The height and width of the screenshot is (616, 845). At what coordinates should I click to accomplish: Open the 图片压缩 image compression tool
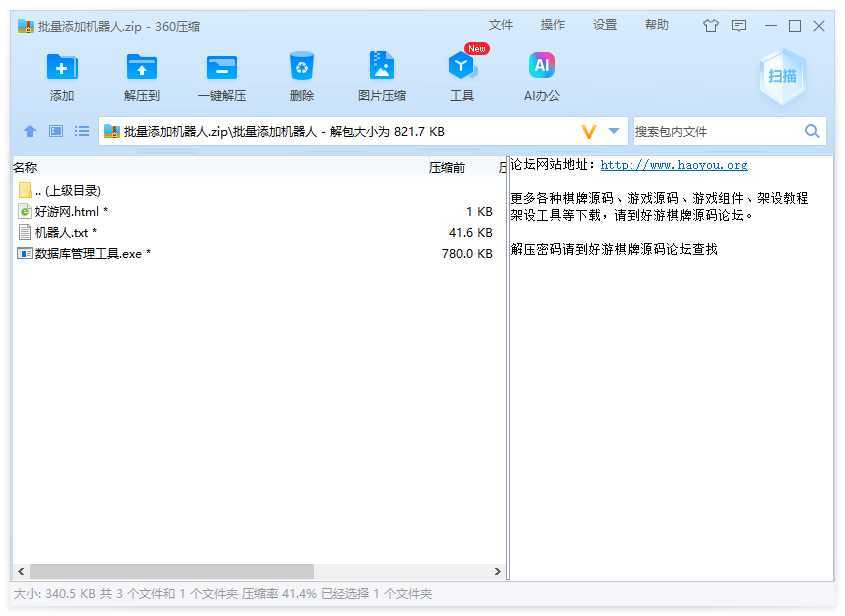coord(381,68)
